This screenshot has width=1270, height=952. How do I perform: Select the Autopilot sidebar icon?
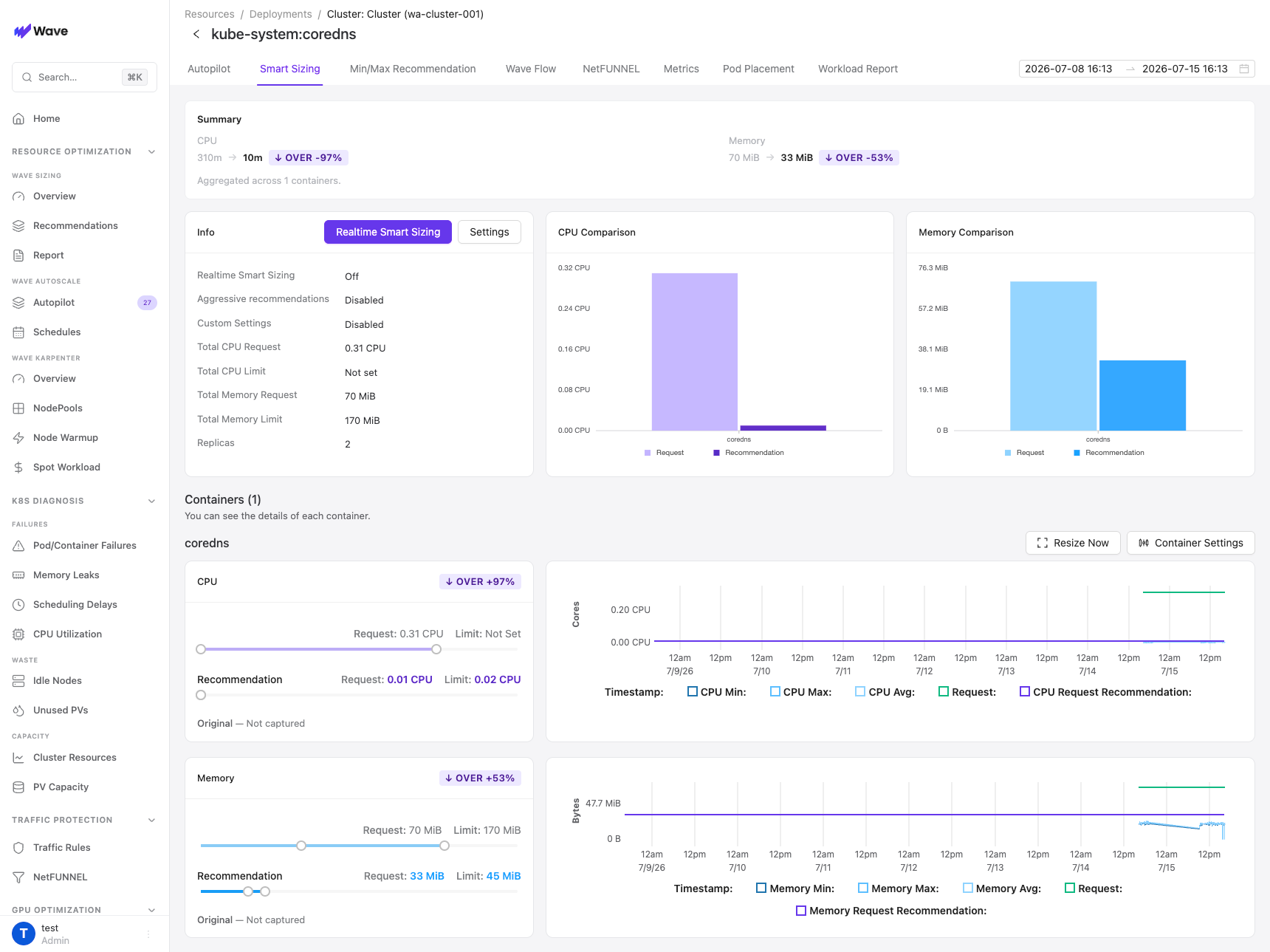[18, 303]
